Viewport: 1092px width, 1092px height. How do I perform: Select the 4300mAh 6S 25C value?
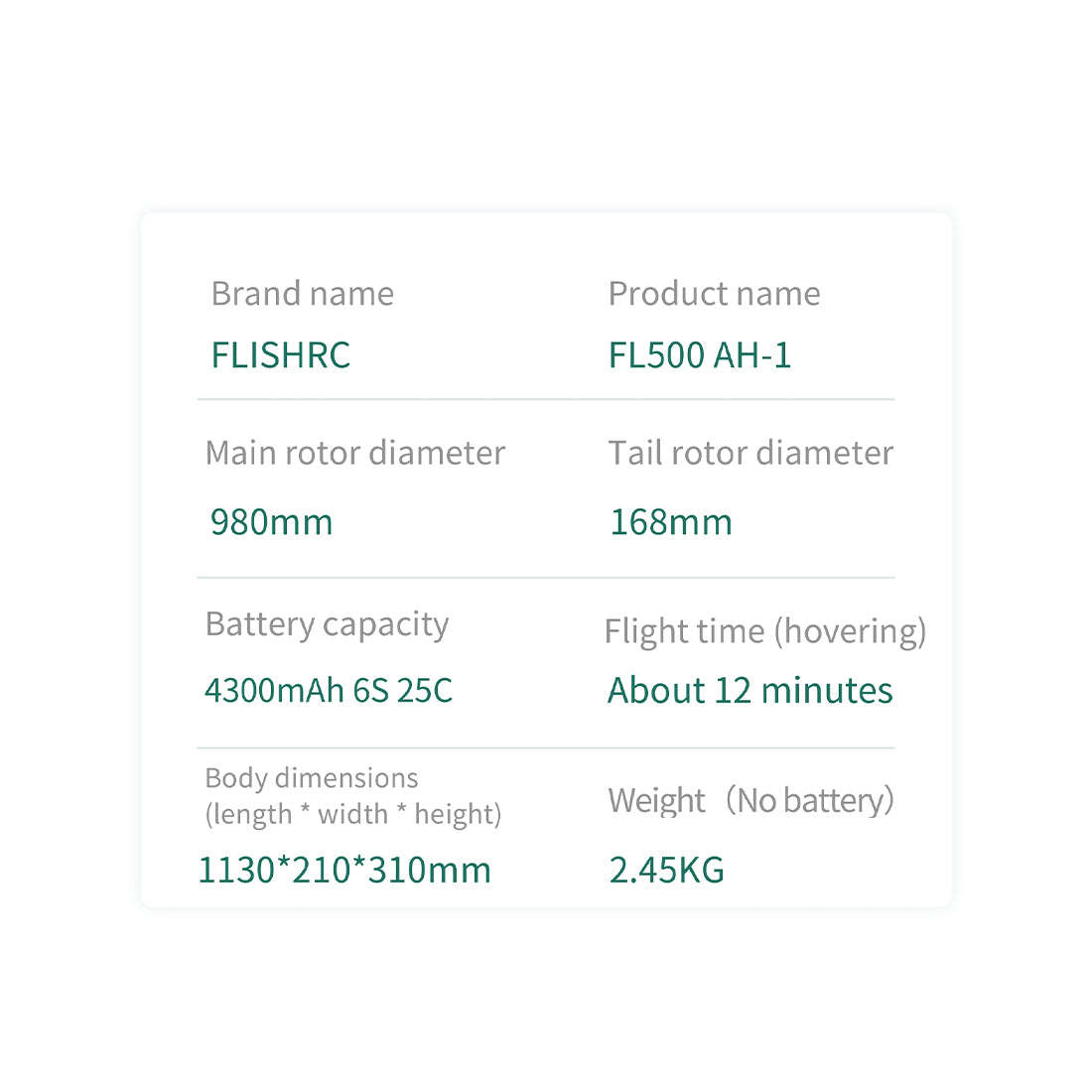pyautogui.click(x=329, y=690)
